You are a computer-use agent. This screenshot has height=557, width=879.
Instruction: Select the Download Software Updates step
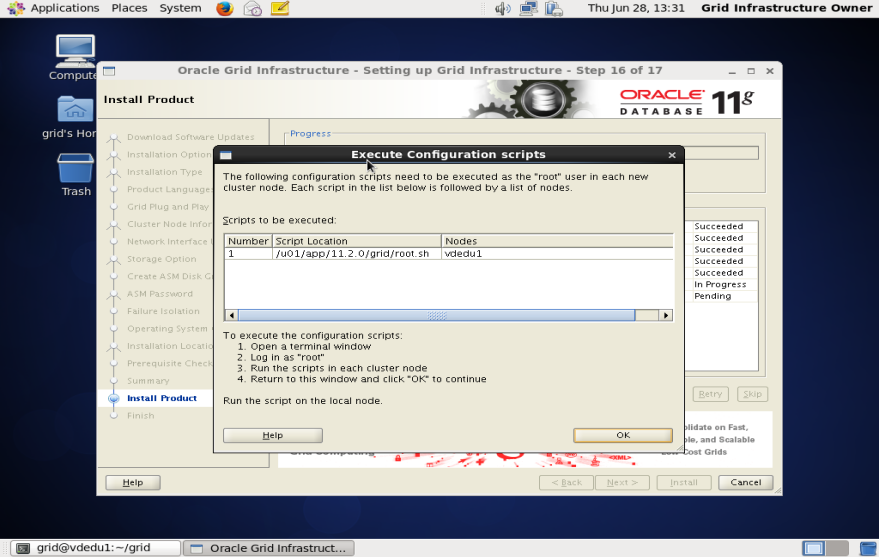tap(191, 137)
